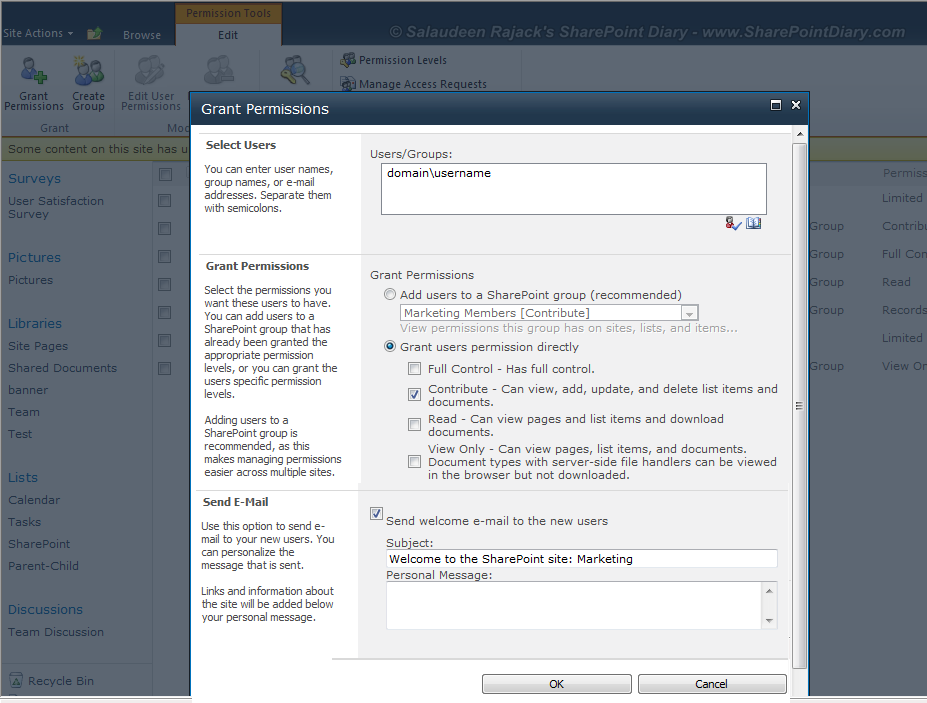Screen dimensions: 927x703
Task: Click the Permission Tools tab header
Action: tap(228, 13)
